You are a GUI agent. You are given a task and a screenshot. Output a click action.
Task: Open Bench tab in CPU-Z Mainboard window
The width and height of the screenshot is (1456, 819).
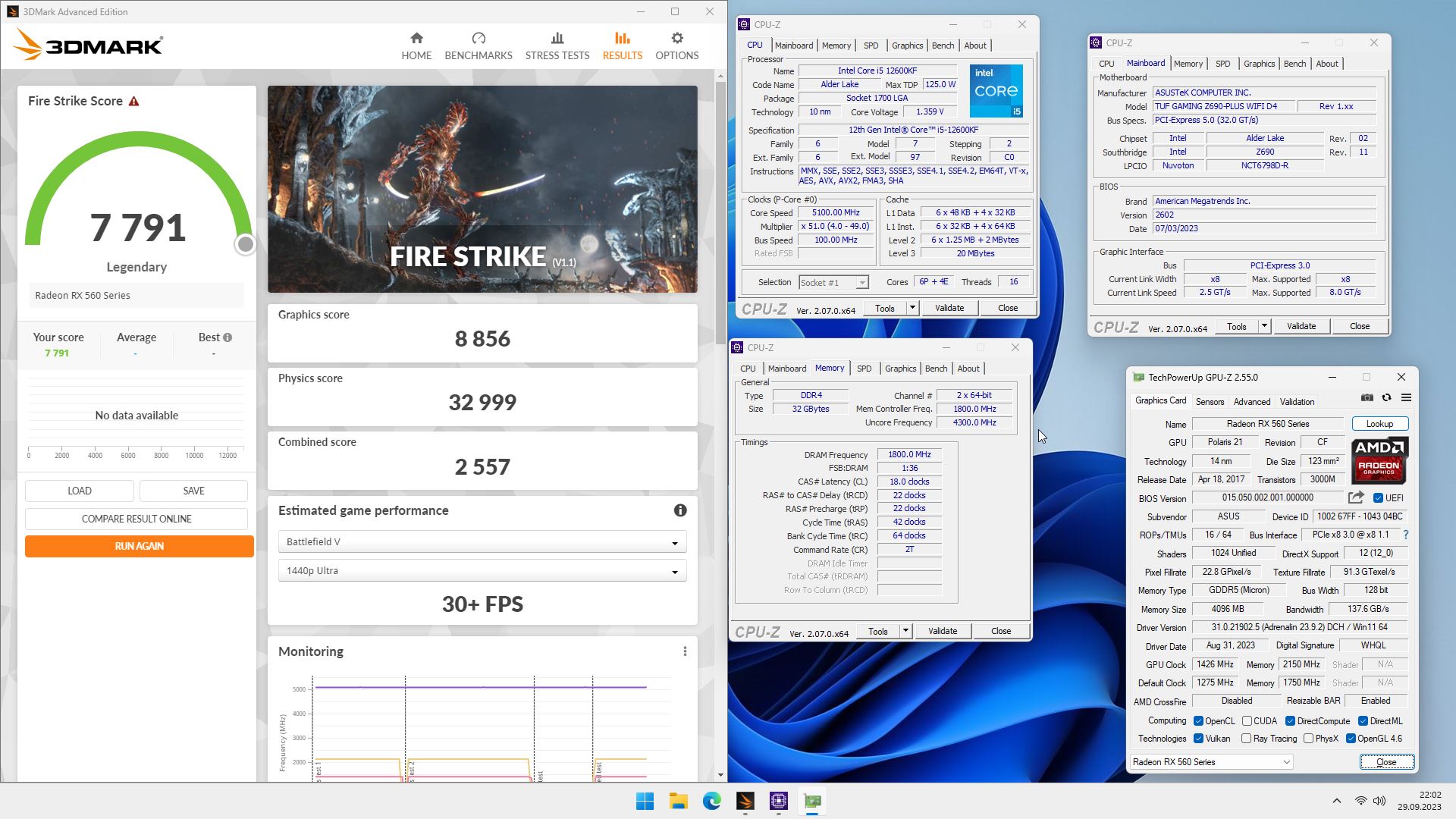(x=1294, y=64)
